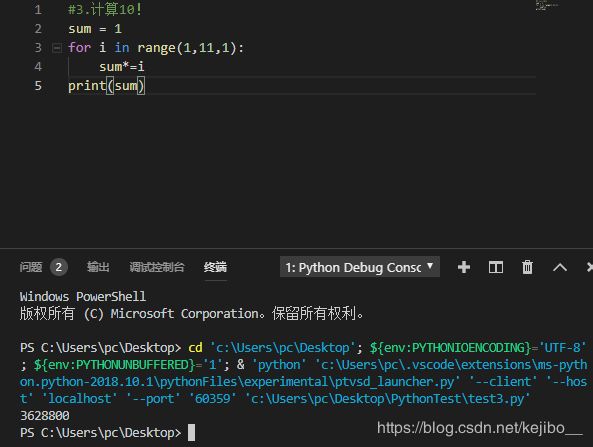Click the code minimap thumbnail
The width and height of the screenshot is (593, 447).
[546, 6]
